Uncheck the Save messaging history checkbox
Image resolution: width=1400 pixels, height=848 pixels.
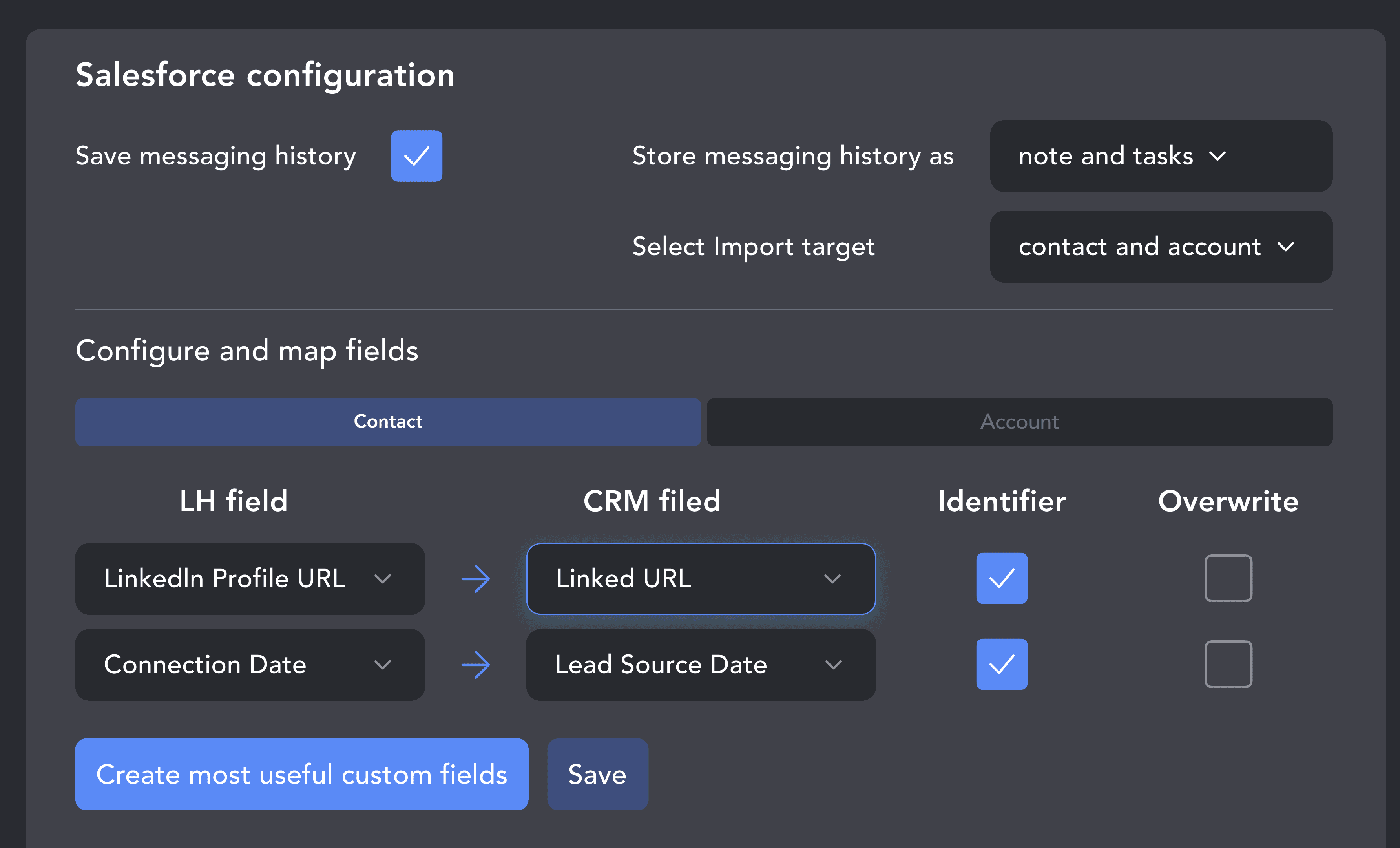416,156
